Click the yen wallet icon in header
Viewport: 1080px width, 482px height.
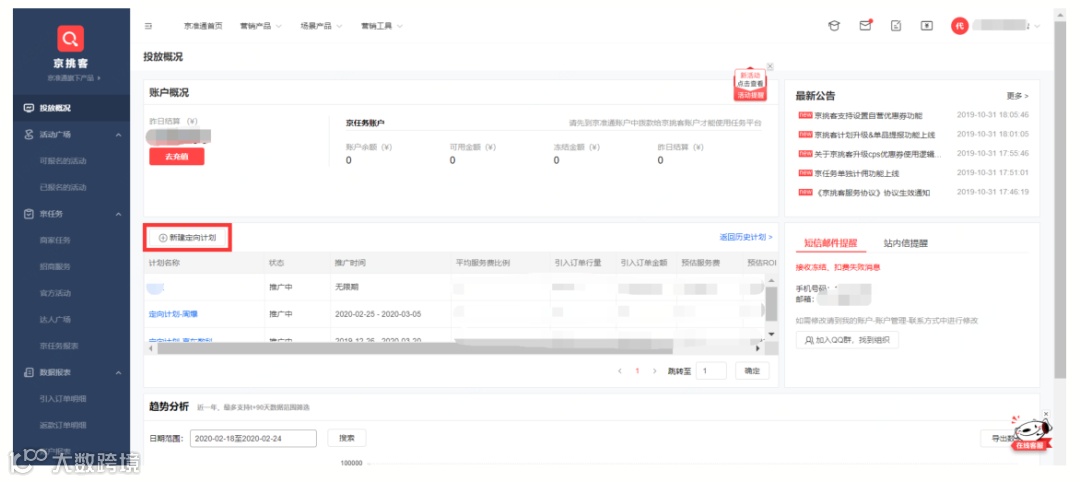926,25
